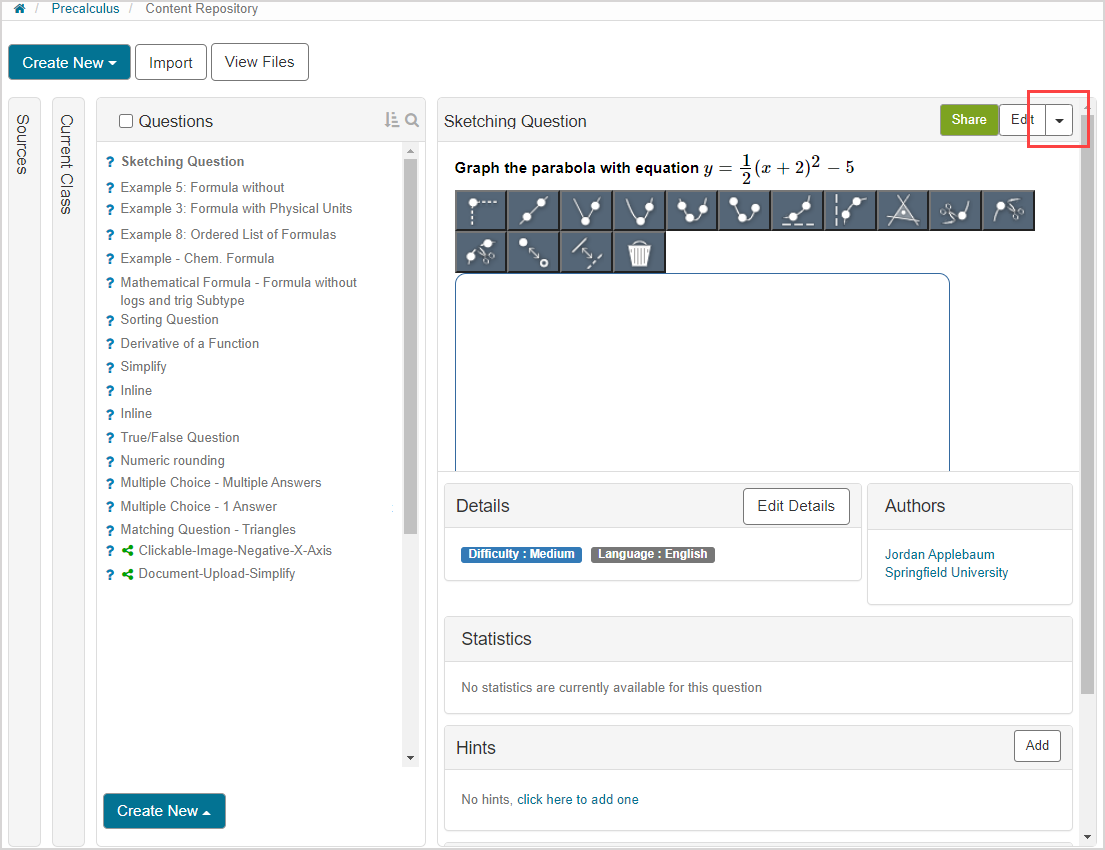Select the two-point line sketch tool
1105x850 pixels.
click(532, 210)
